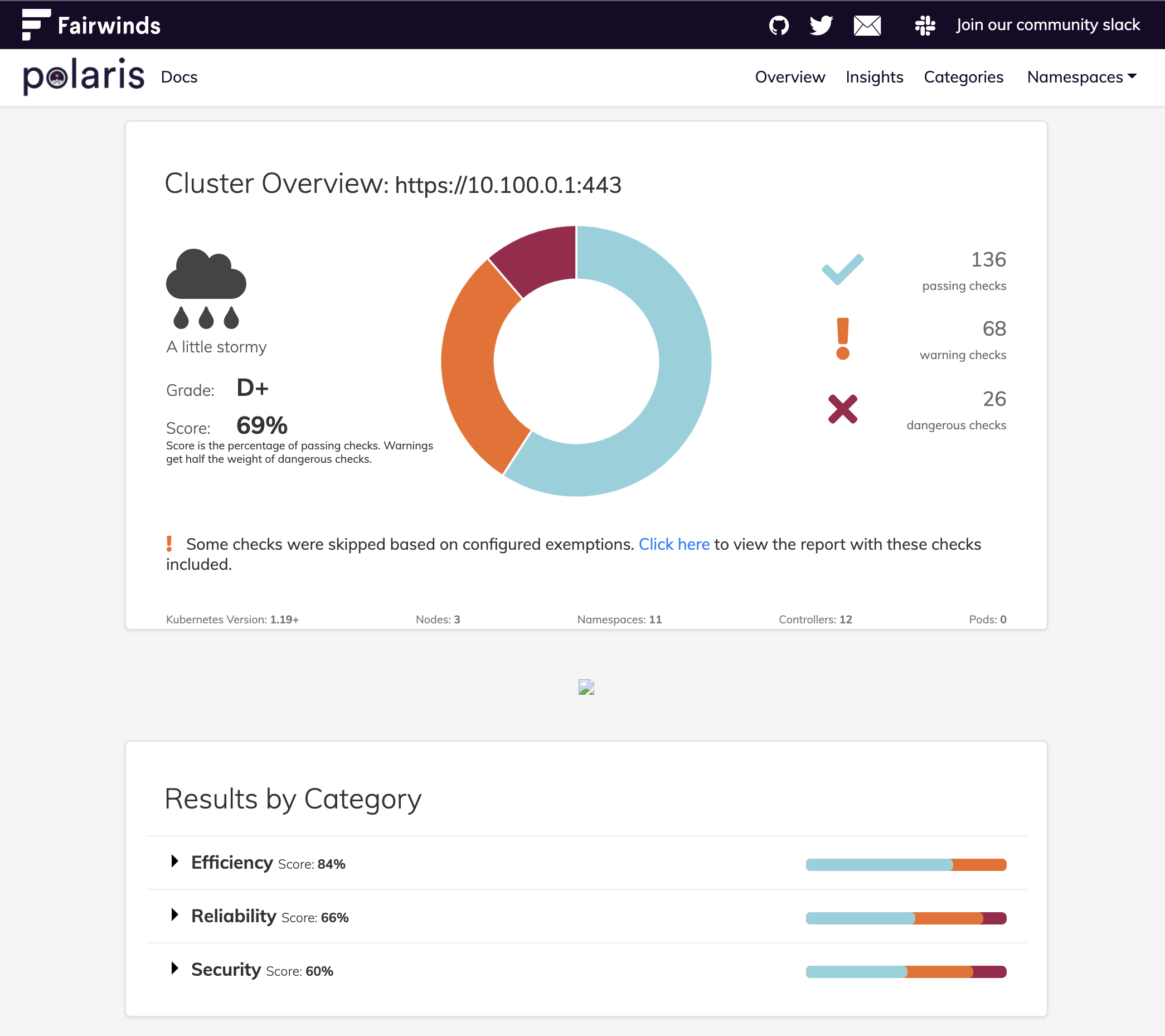Go to the Insights section
This screenshot has width=1165, height=1036.
coord(875,77)
